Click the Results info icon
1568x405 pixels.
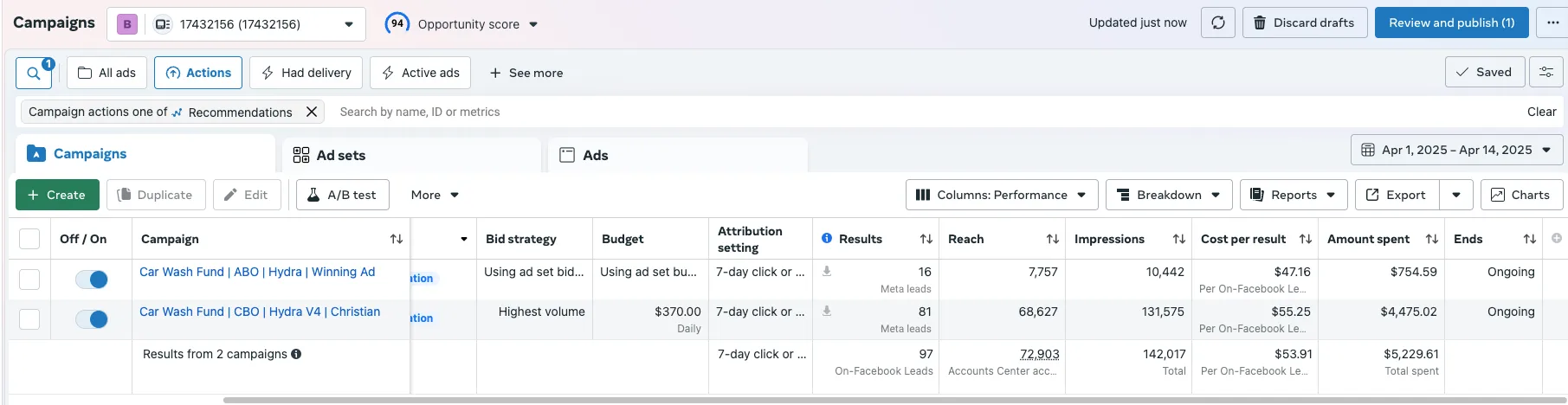827,239
